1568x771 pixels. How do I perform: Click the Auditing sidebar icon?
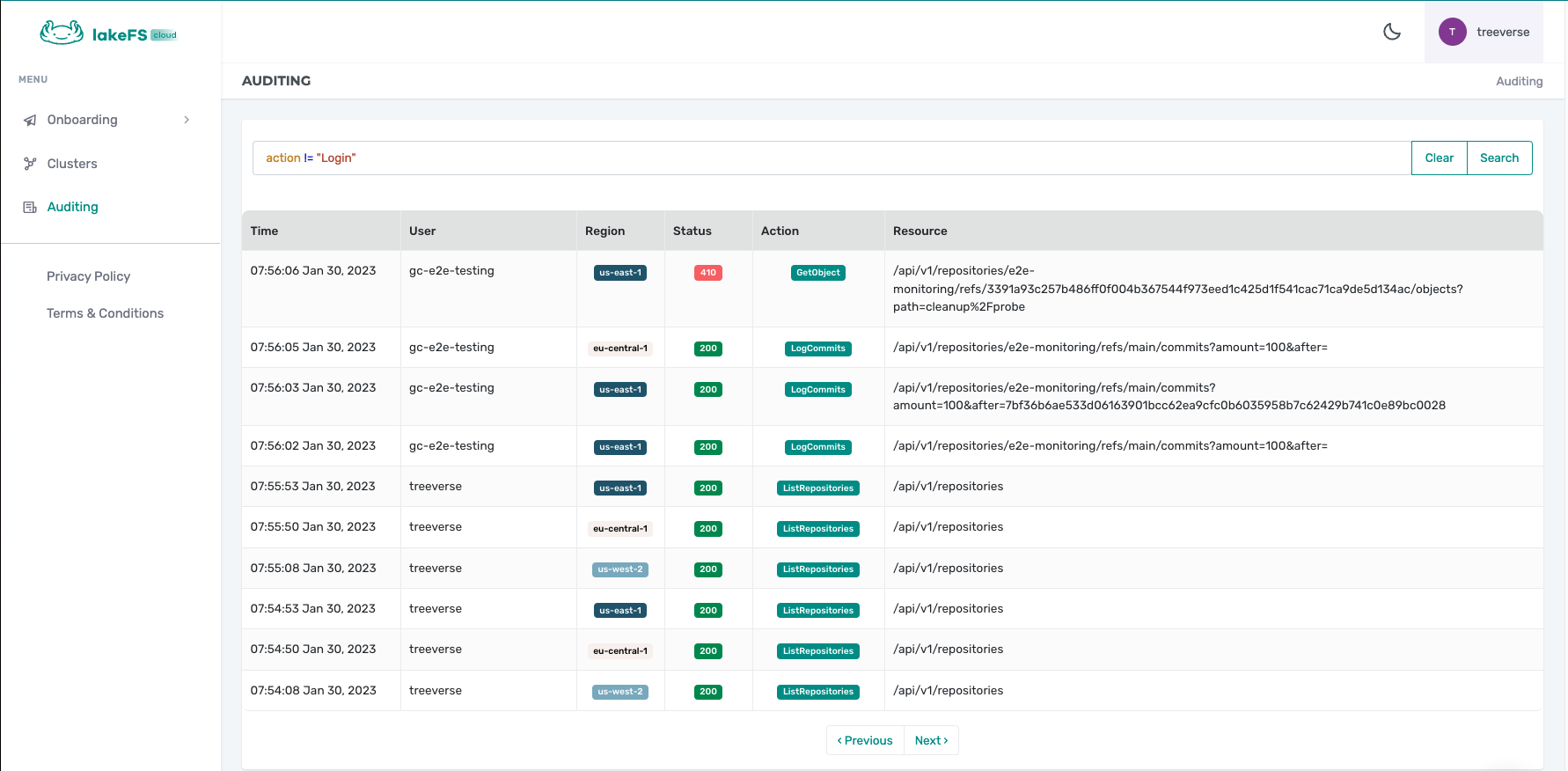pos(30,207)
